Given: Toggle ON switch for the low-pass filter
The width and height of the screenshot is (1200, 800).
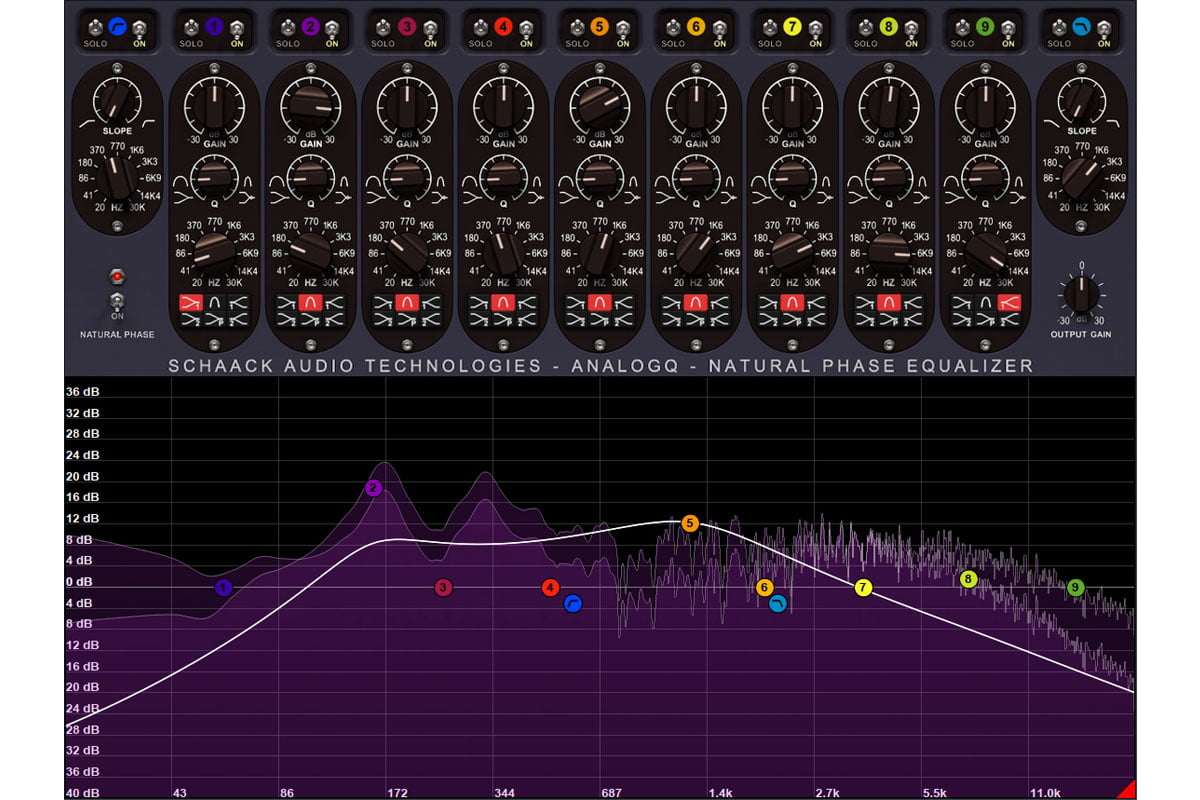Looking at the screenshot, I should point(1106,27).
